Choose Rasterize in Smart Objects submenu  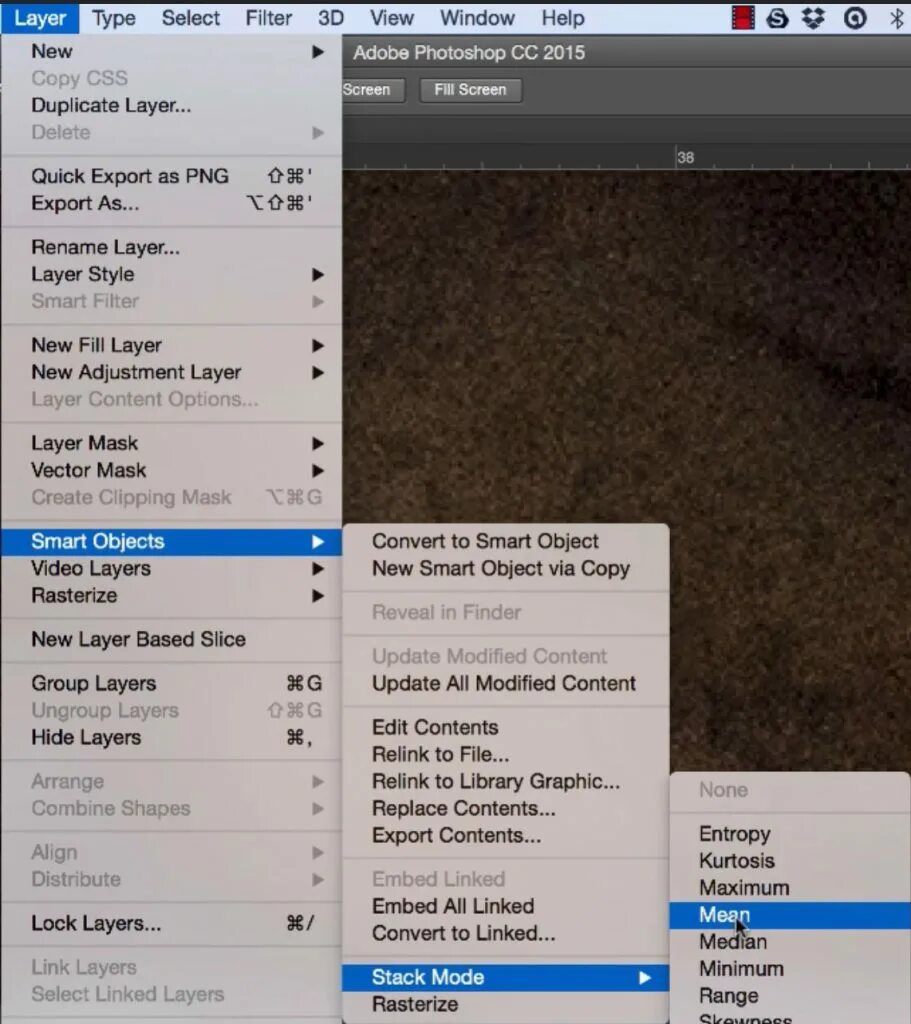(x=505, y=1004)
